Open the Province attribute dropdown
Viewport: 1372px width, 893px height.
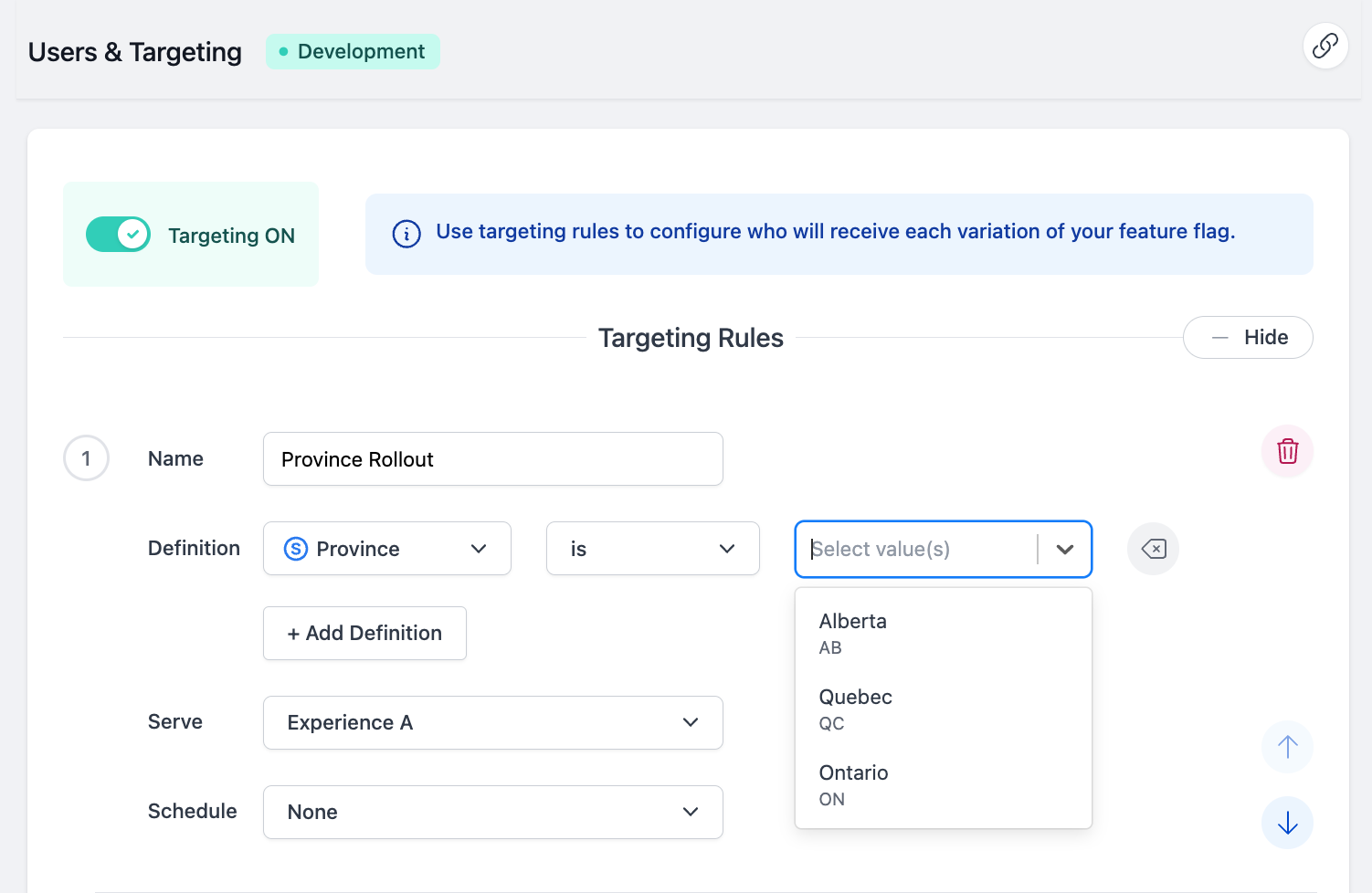point(386,548)
